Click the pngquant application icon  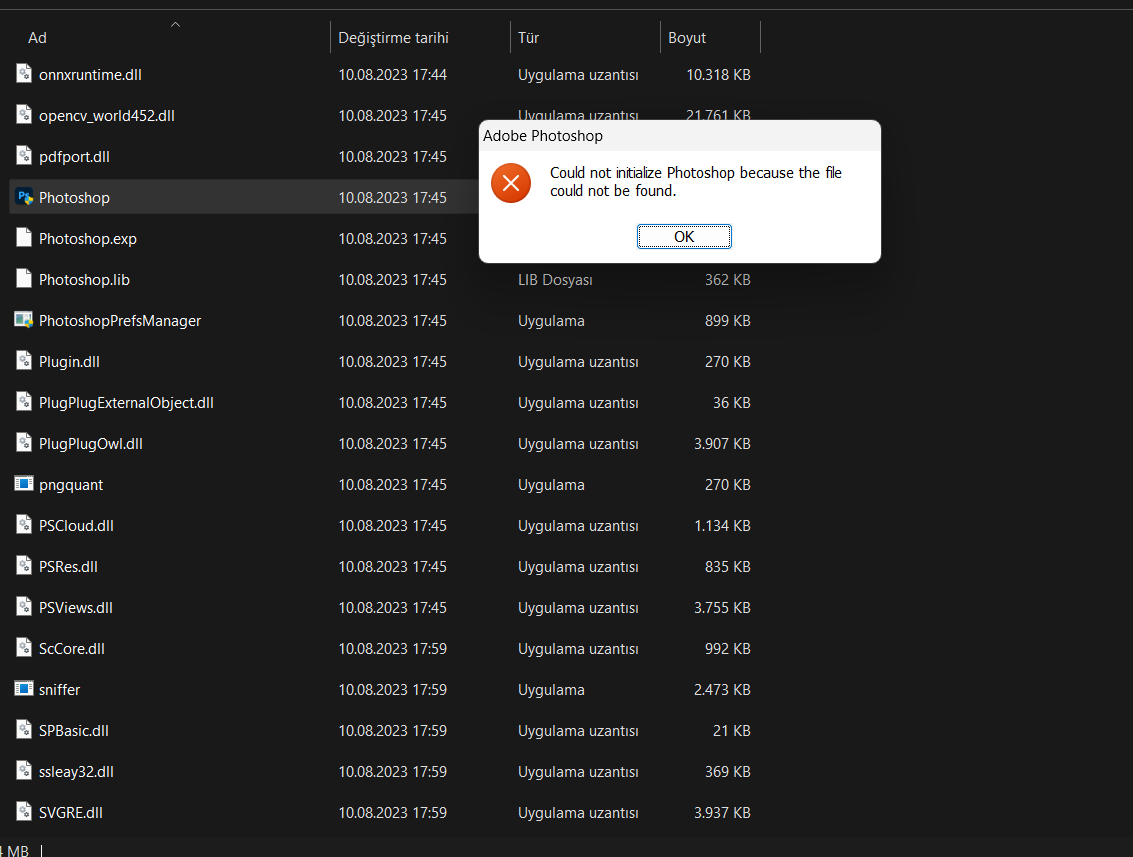pyautogui.click(x=23, y=484)
